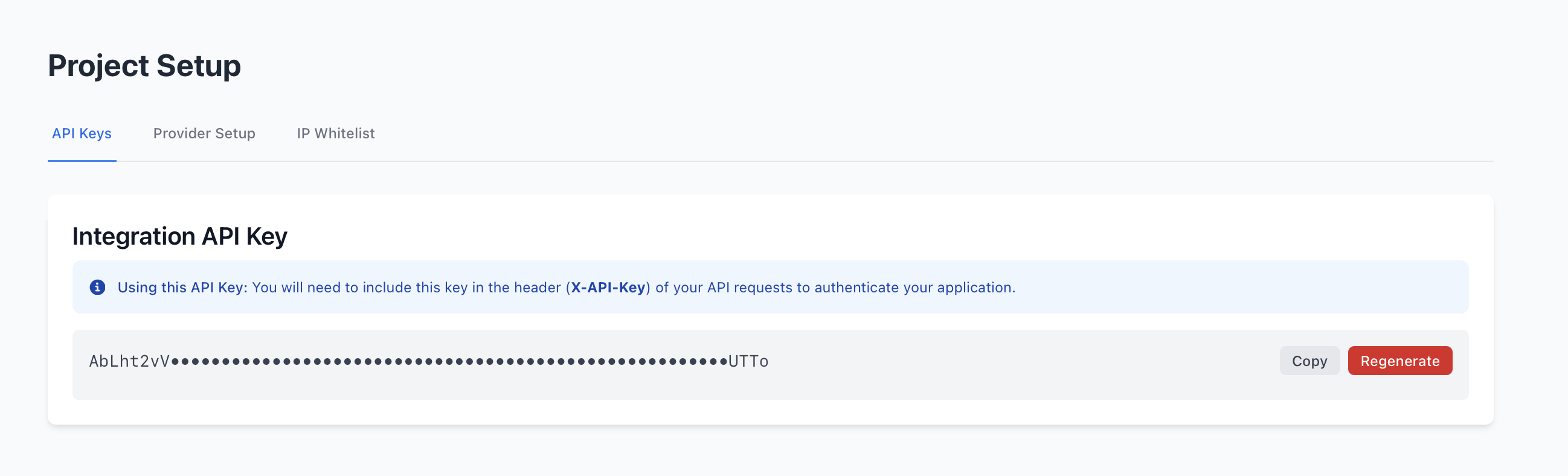Switch to the Provider Setup tab
1568x476 pixels.
click(205, 133)
